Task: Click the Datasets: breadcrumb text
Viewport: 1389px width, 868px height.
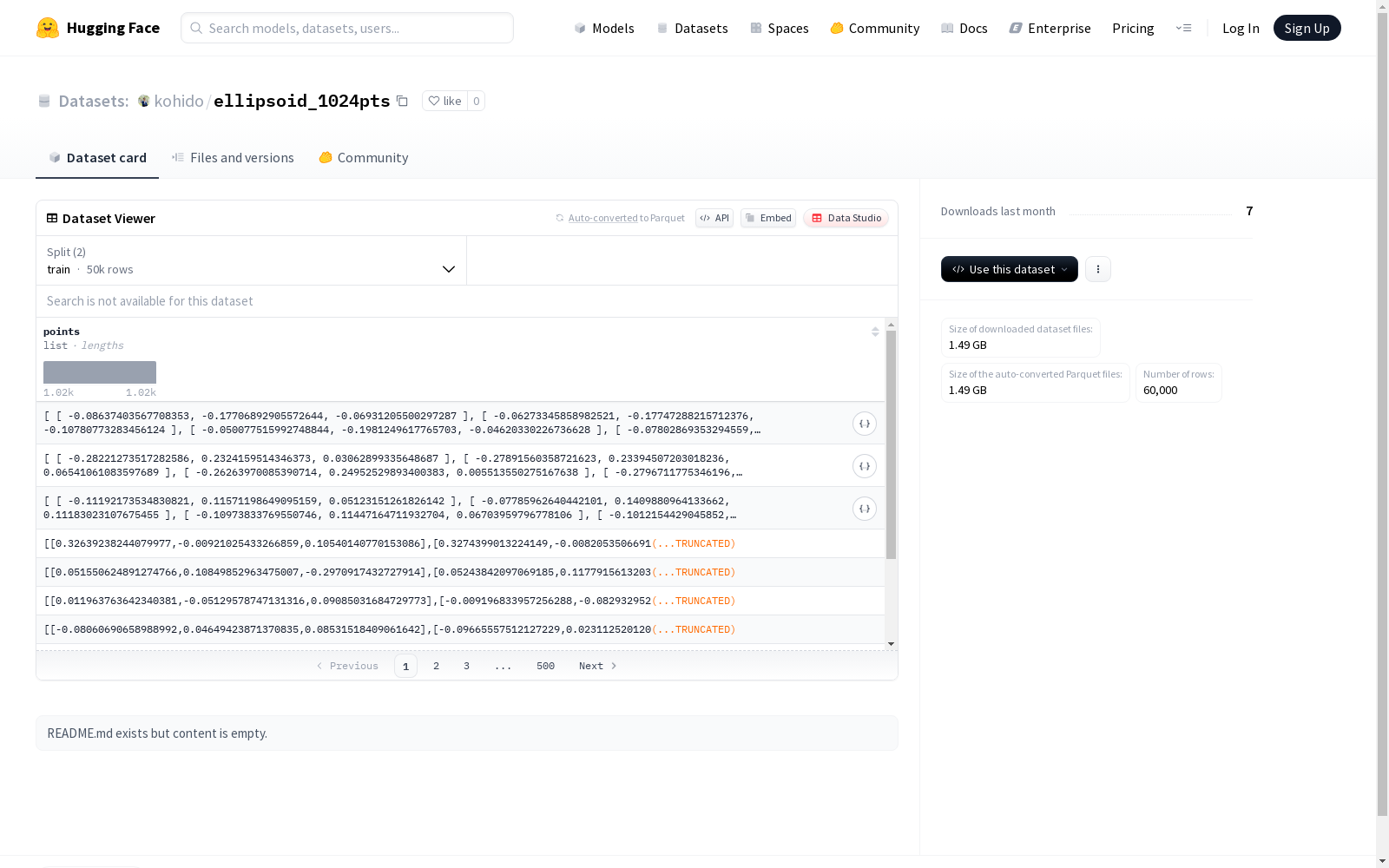Action: [x=93, y=101]
